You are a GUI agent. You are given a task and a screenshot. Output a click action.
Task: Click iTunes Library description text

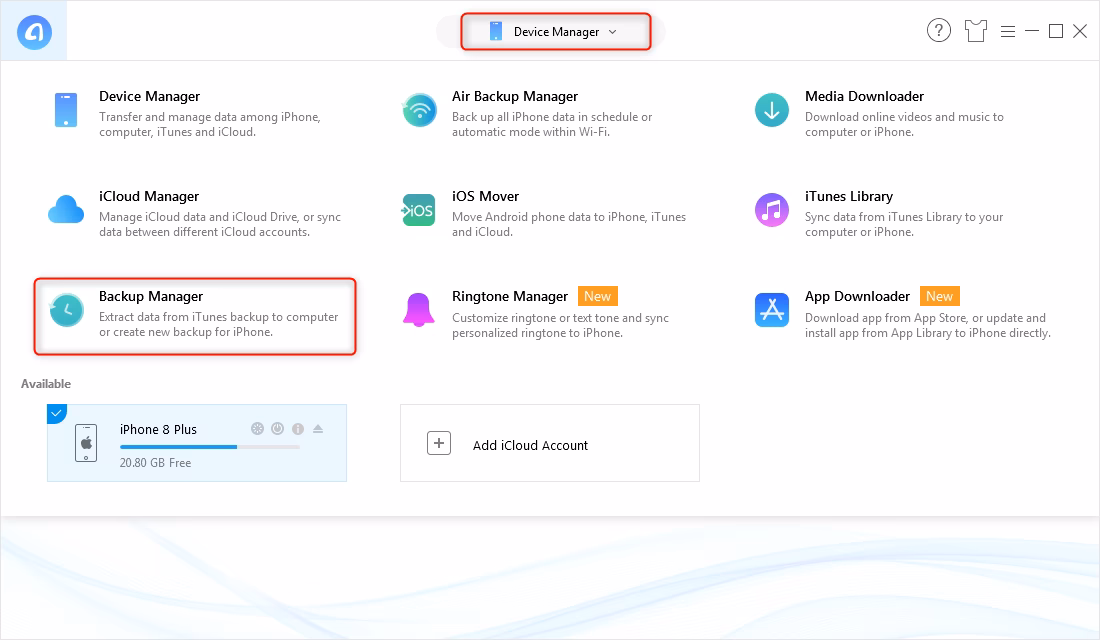904,225
